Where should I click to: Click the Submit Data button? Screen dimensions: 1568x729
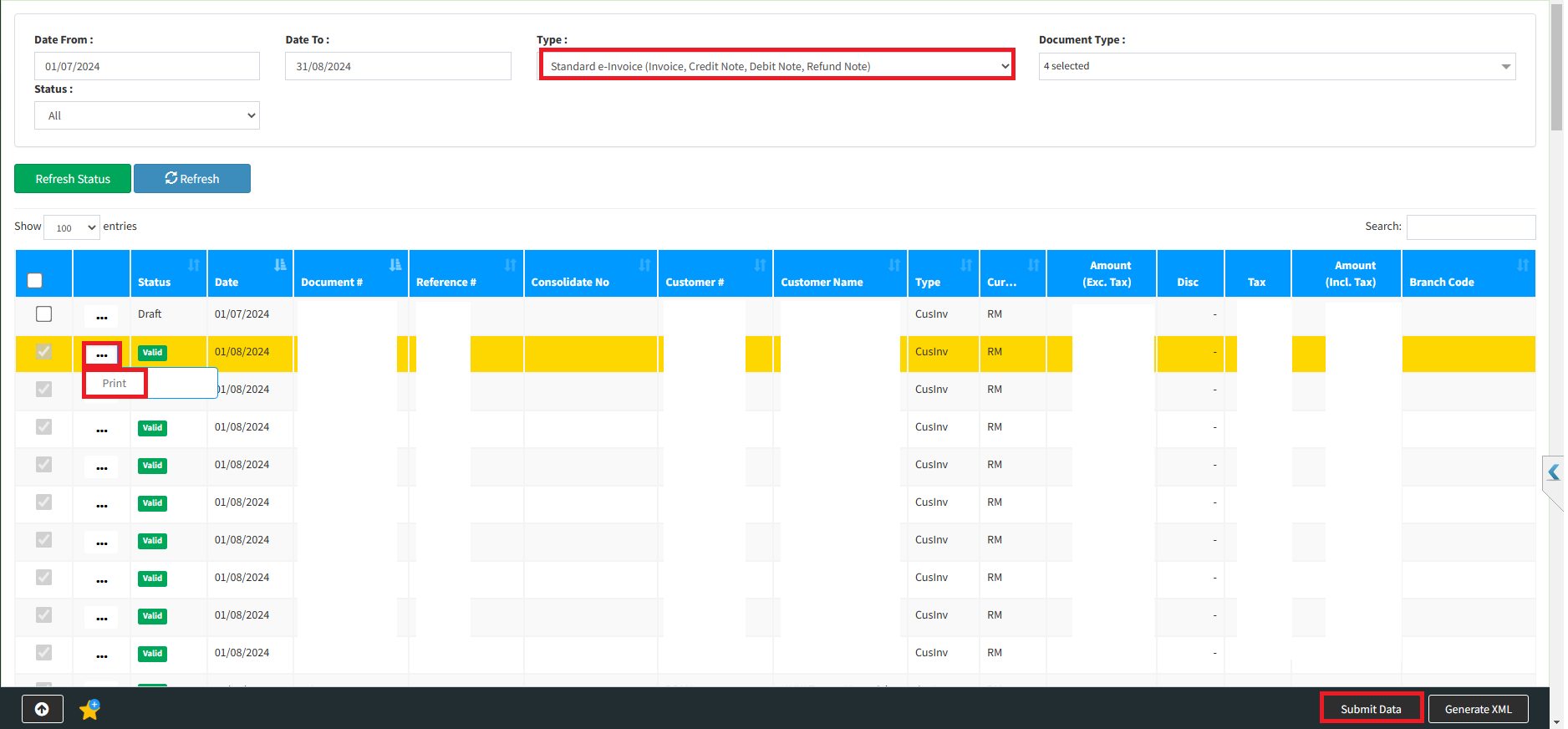click(x=1371, y=709)
